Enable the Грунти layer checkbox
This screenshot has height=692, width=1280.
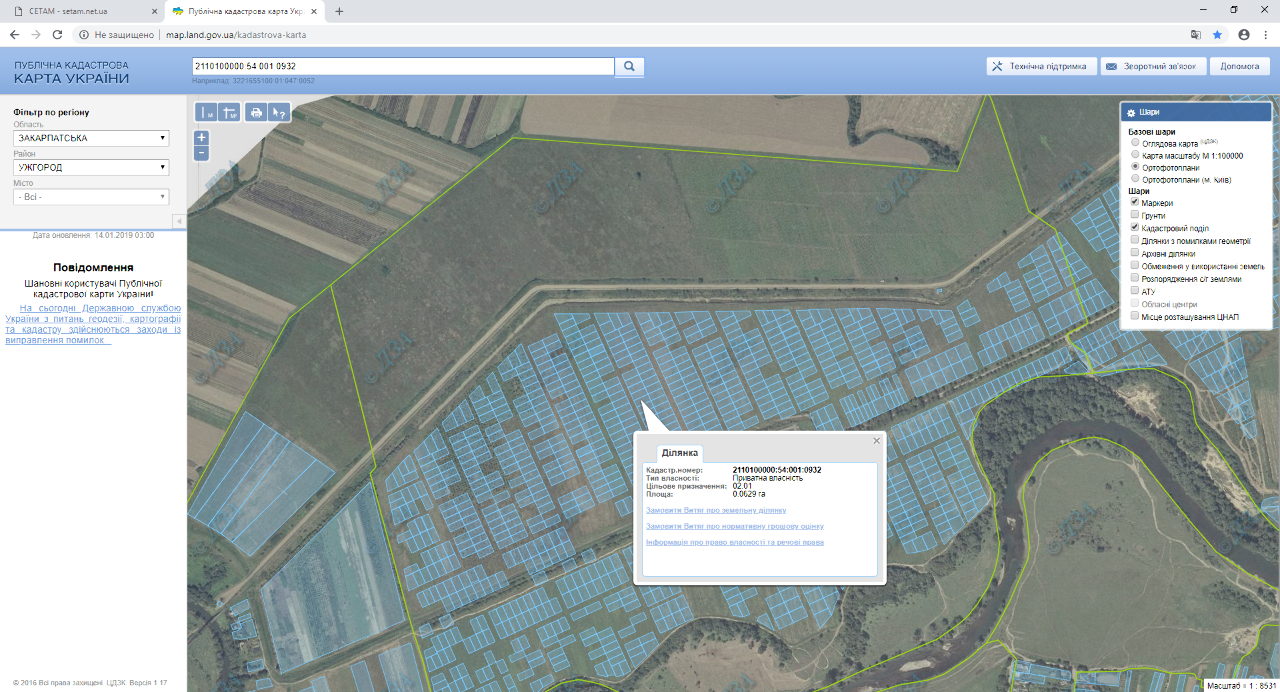[1134, 215]
